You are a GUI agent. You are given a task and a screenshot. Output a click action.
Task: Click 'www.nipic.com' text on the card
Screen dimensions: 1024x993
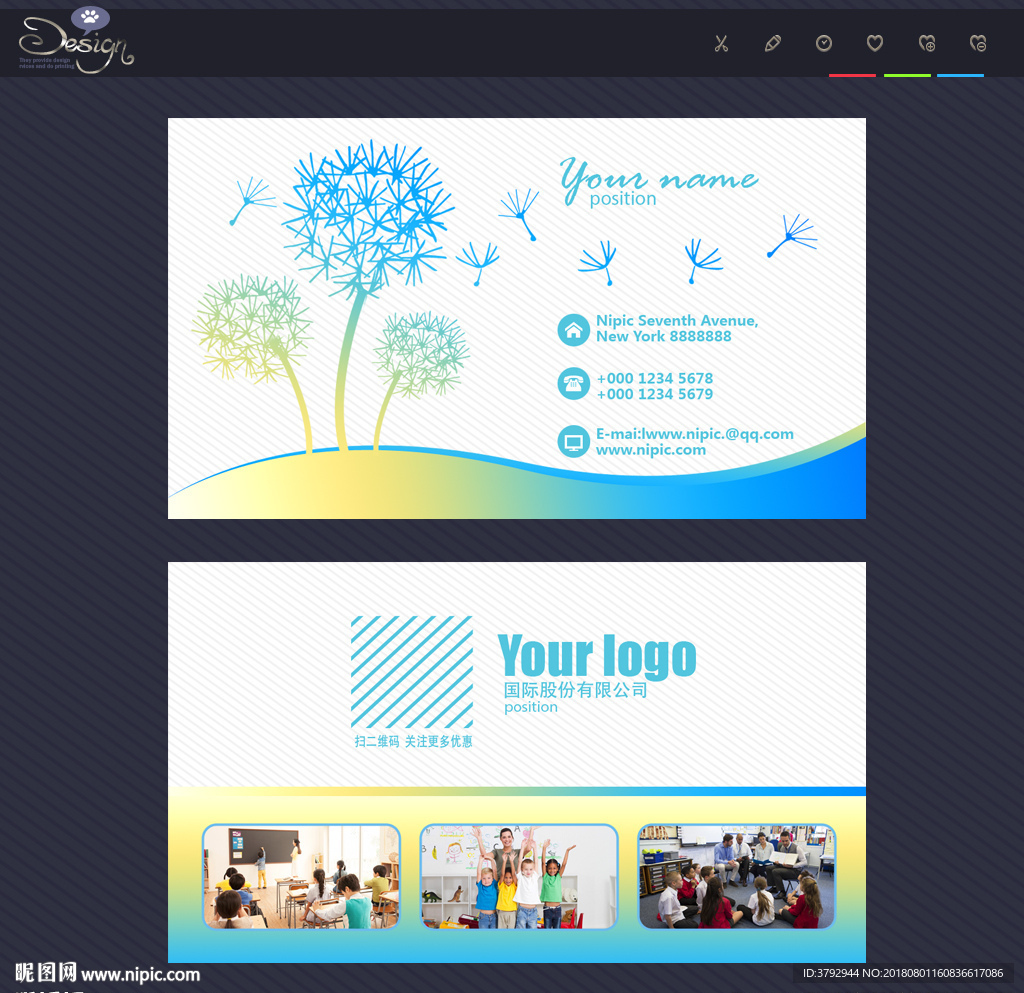(650, 450)
